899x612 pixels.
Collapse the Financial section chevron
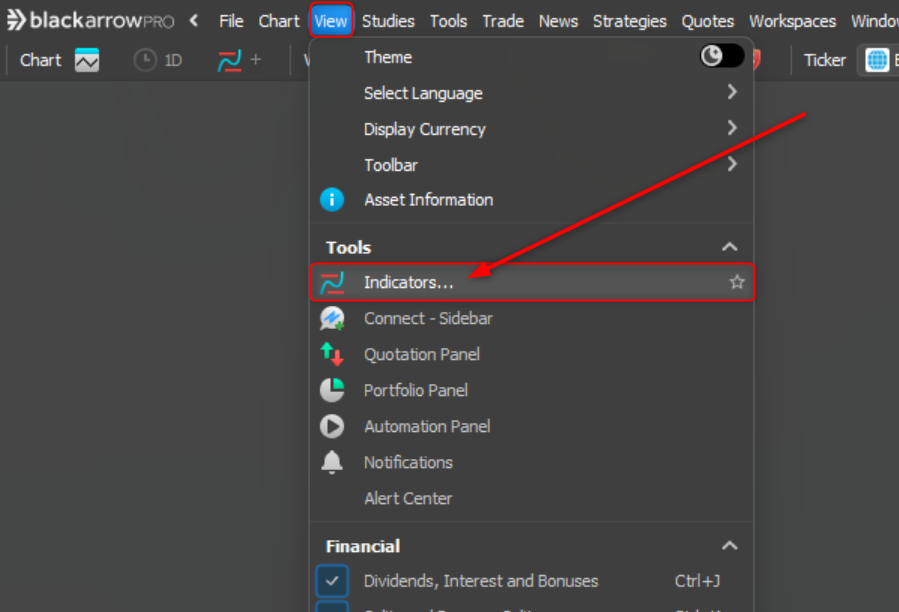click(729, 545)
